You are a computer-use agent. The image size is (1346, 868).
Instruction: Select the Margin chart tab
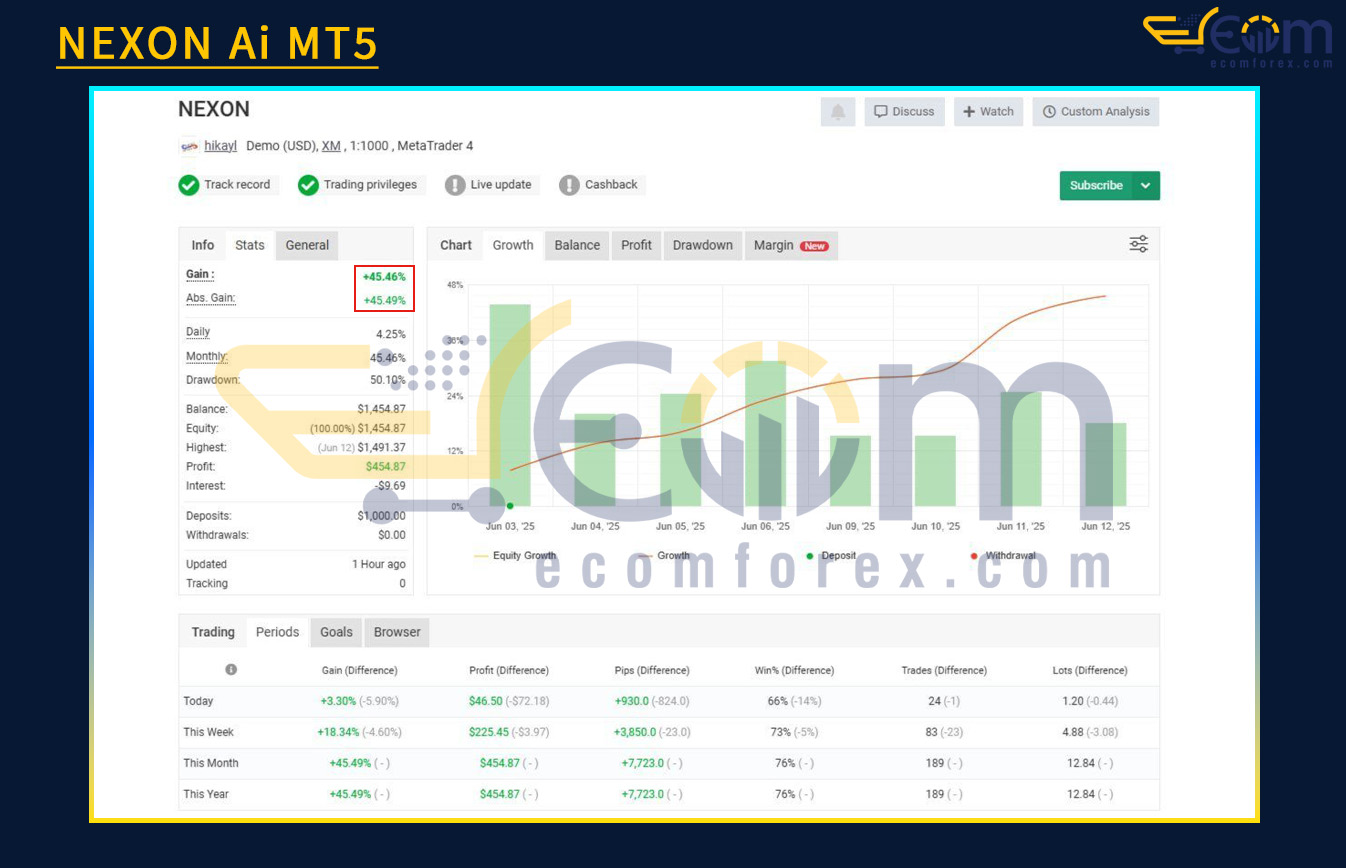coord(791,245)
